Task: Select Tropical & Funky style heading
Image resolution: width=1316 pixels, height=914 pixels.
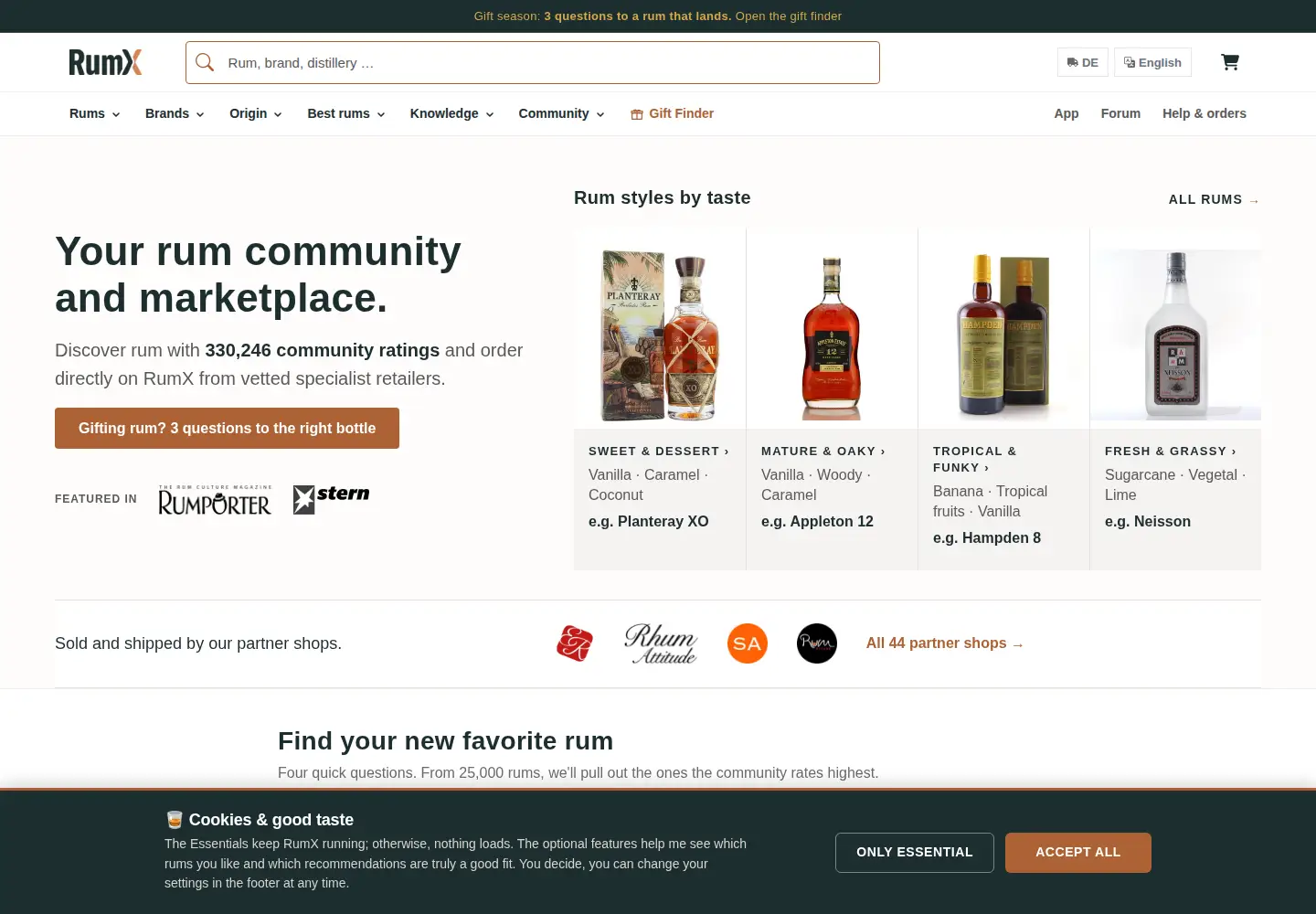Action: tap(974, 460)
